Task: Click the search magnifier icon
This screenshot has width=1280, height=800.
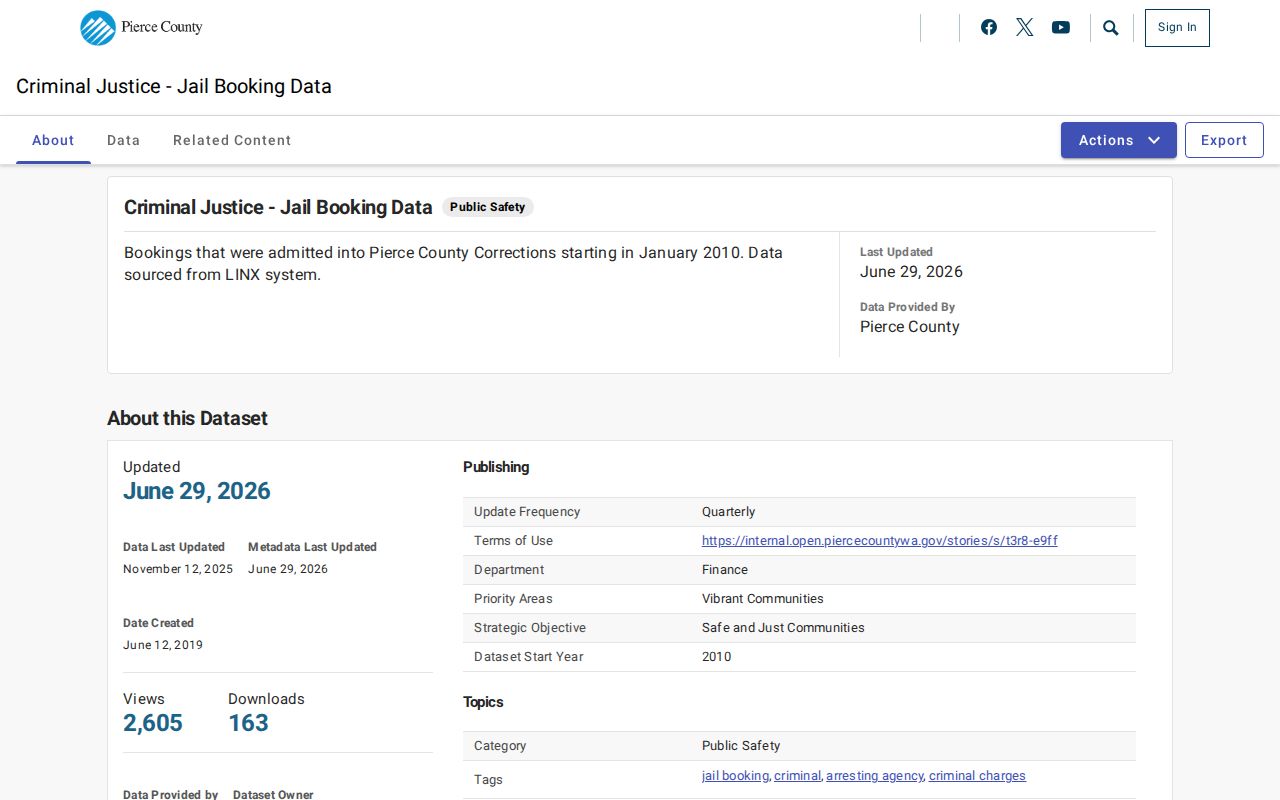Action: 1111,28
